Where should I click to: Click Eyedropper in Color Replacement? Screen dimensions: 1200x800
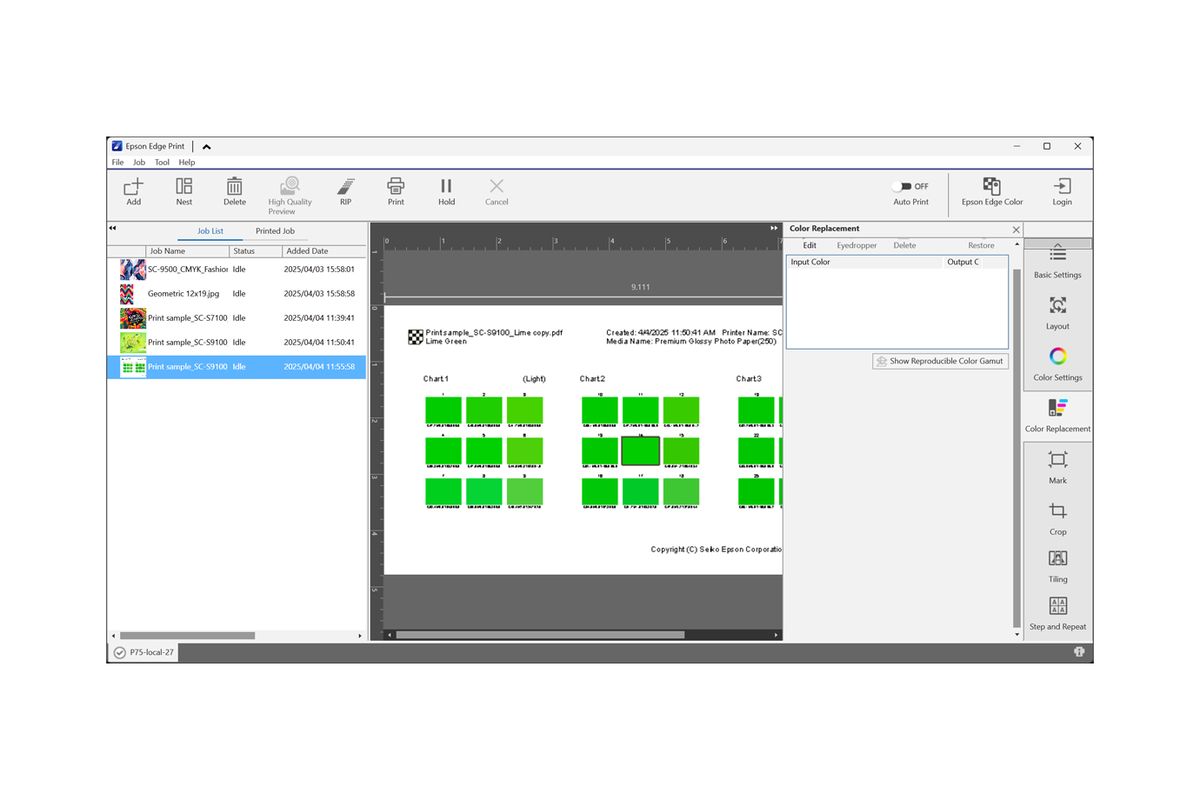point(857,245)
